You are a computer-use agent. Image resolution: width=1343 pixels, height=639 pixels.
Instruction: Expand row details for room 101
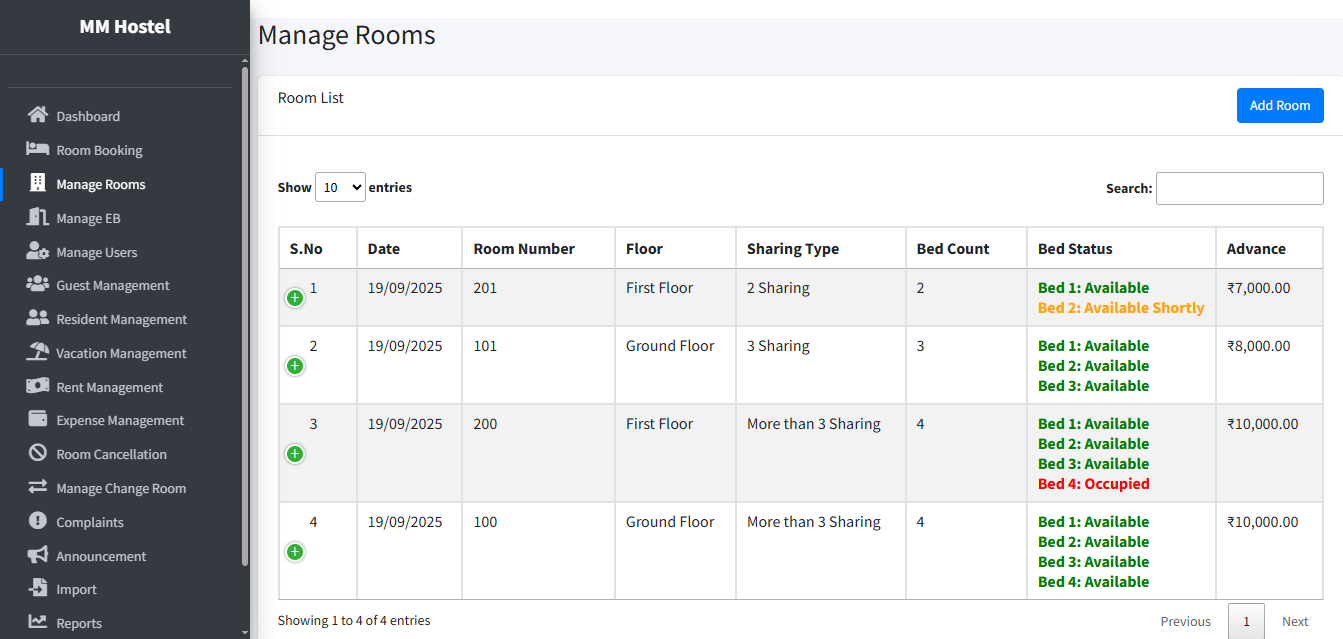click(x=295, y=366)
